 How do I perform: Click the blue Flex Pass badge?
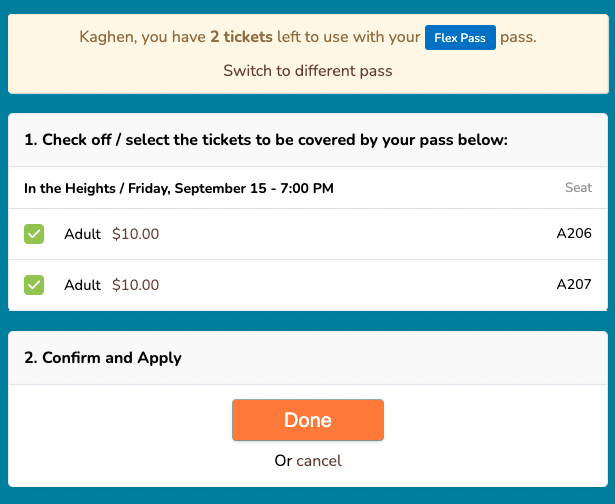[x=460, y=38]
